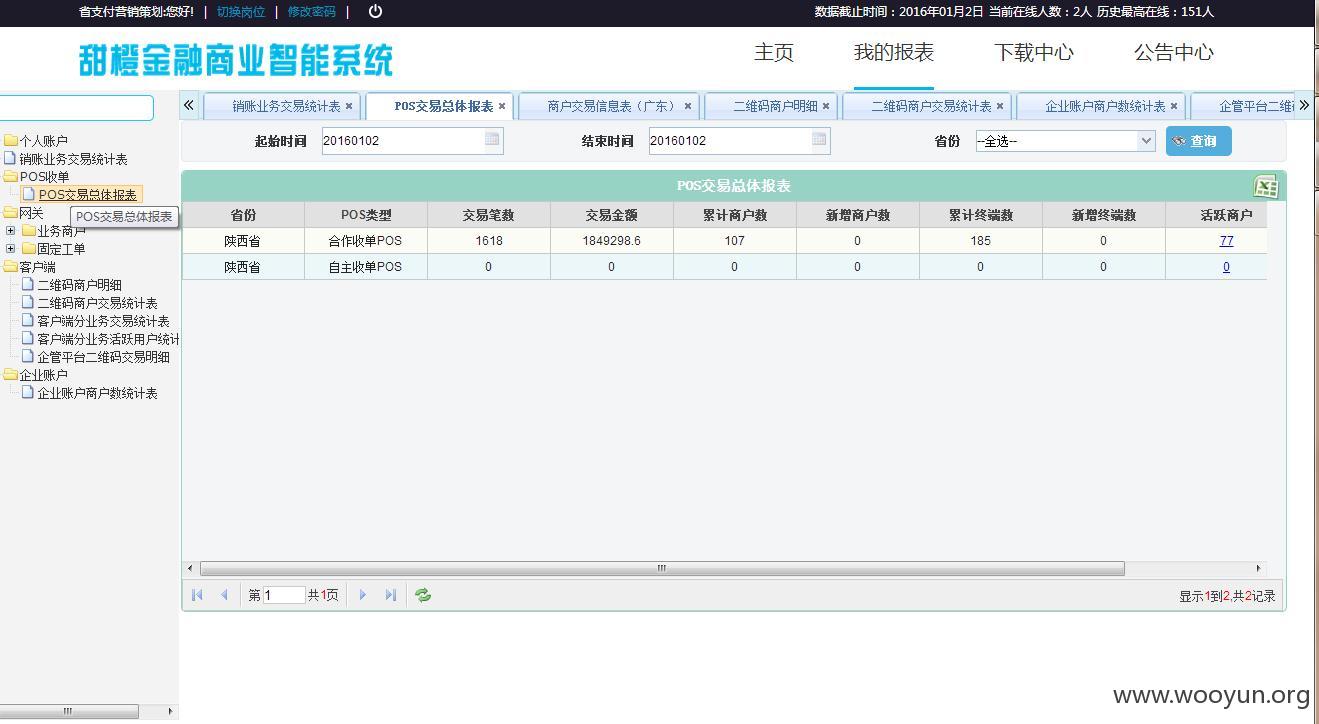Expand the 固定工单 tree node
Screen dimensions: 1319x724
pyautogui.click(x=11, y=249)
